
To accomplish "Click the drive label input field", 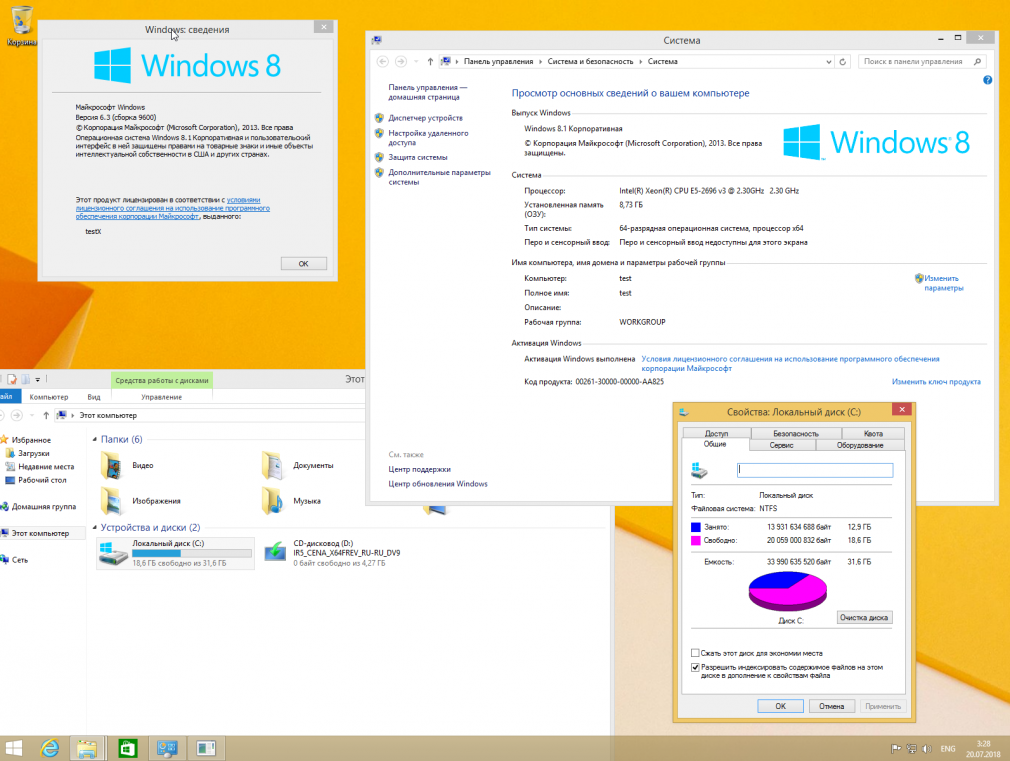I will click(x=815, y=470).
